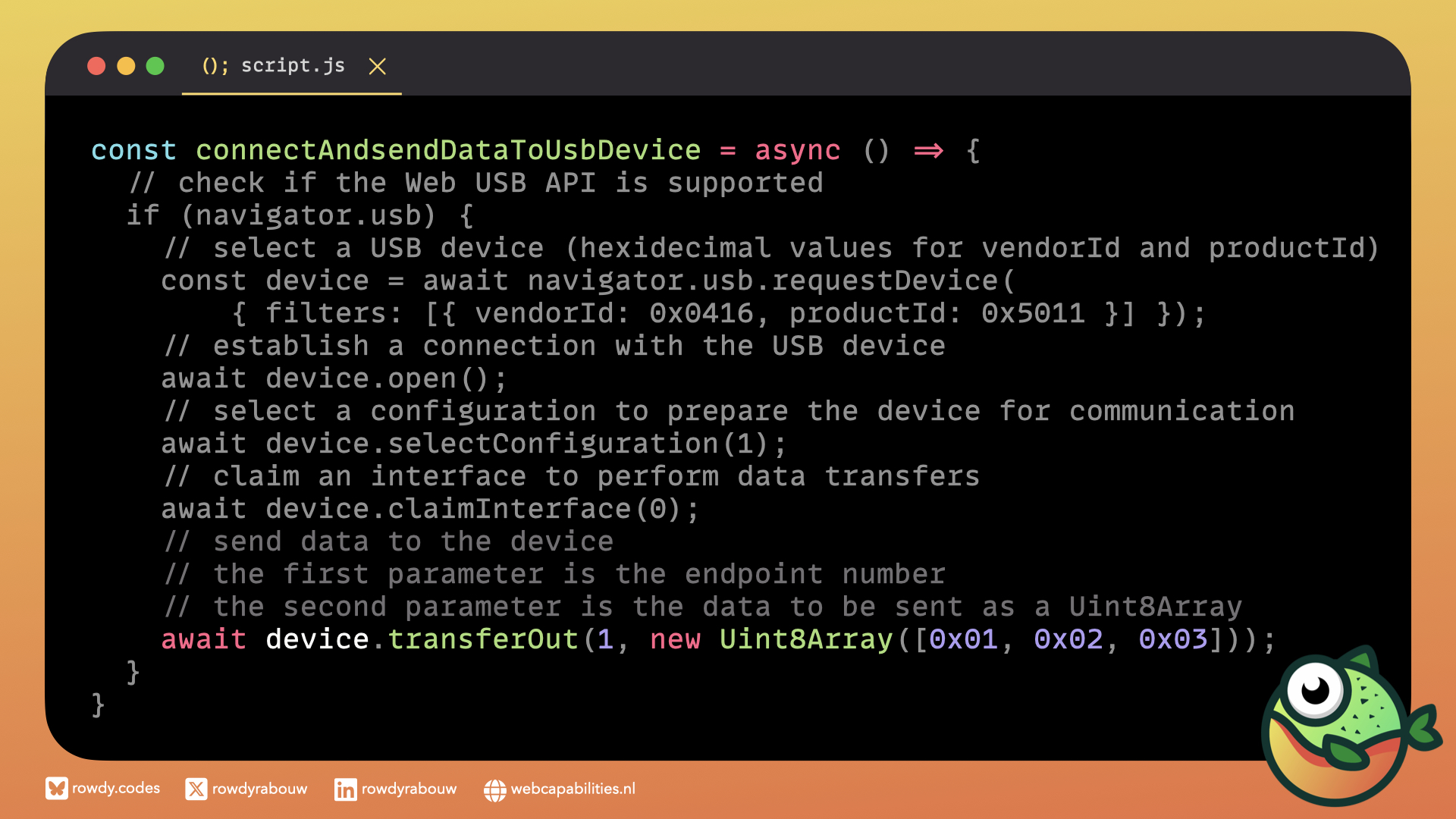Click the selectConfiguration method text
The image size is (1456, 819).
[x=553, y=444]
